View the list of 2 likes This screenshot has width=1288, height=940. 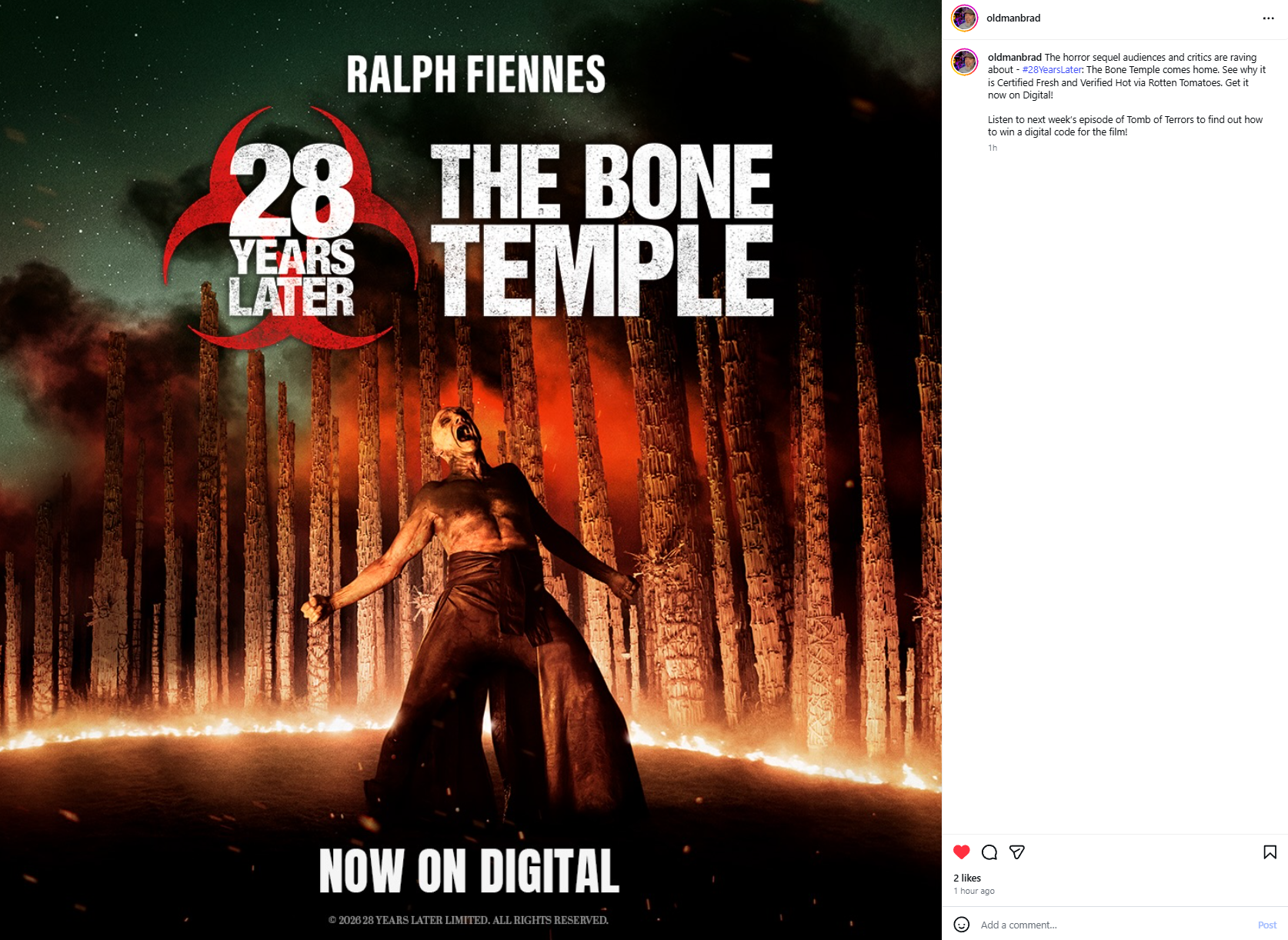[x=967, y=878]
